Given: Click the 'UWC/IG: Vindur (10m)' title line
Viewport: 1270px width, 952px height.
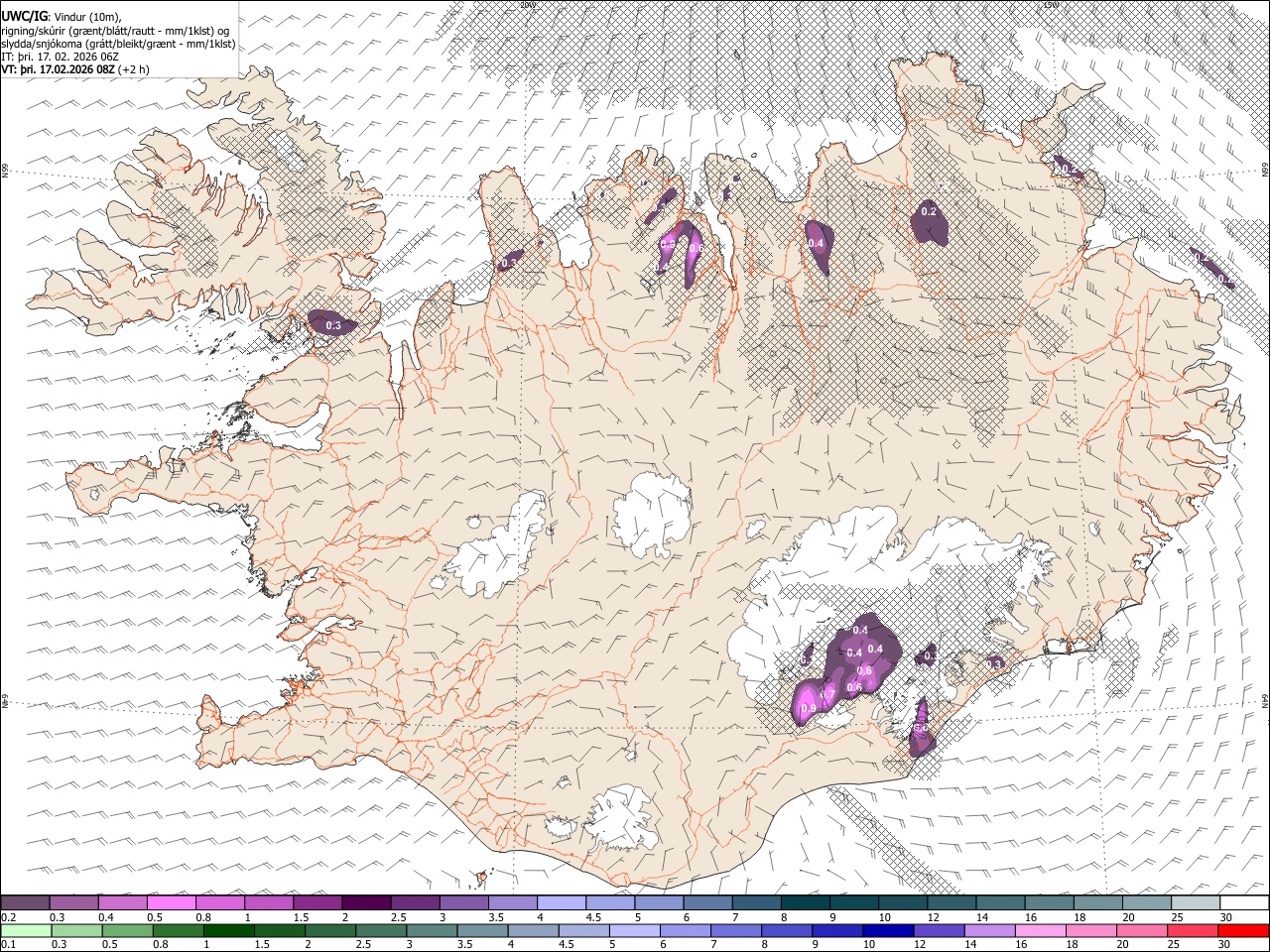Looking at the screenshot, I should (x=62, y=16).
